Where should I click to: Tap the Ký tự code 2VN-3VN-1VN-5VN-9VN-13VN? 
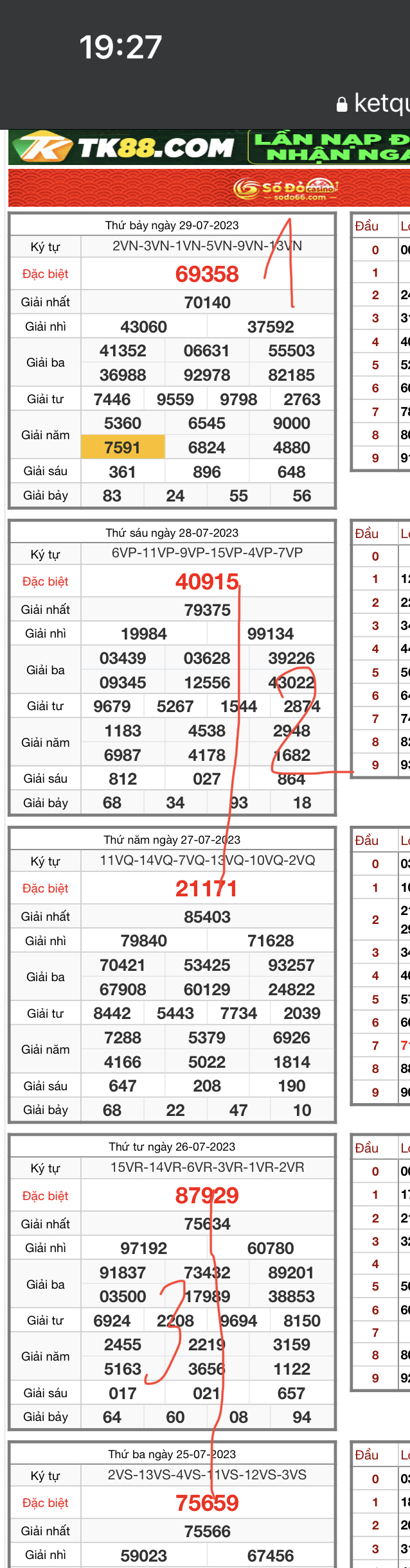pos(207,246)
